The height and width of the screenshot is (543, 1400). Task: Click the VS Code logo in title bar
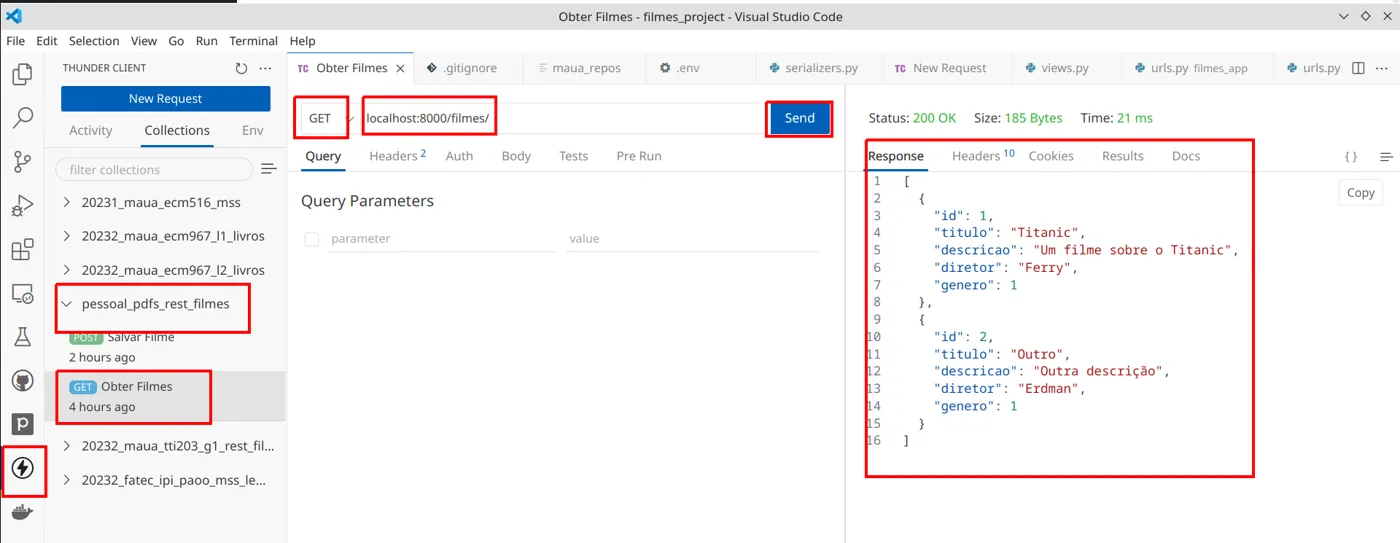click(x=14, y=16)
